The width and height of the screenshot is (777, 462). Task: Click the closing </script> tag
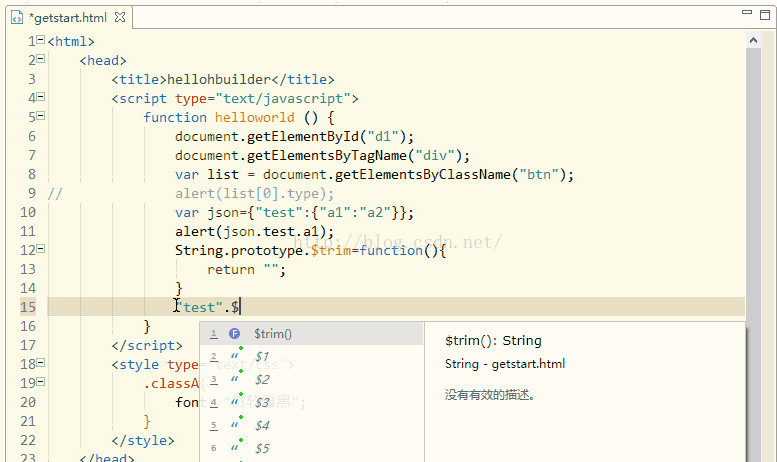click(147, 346)
